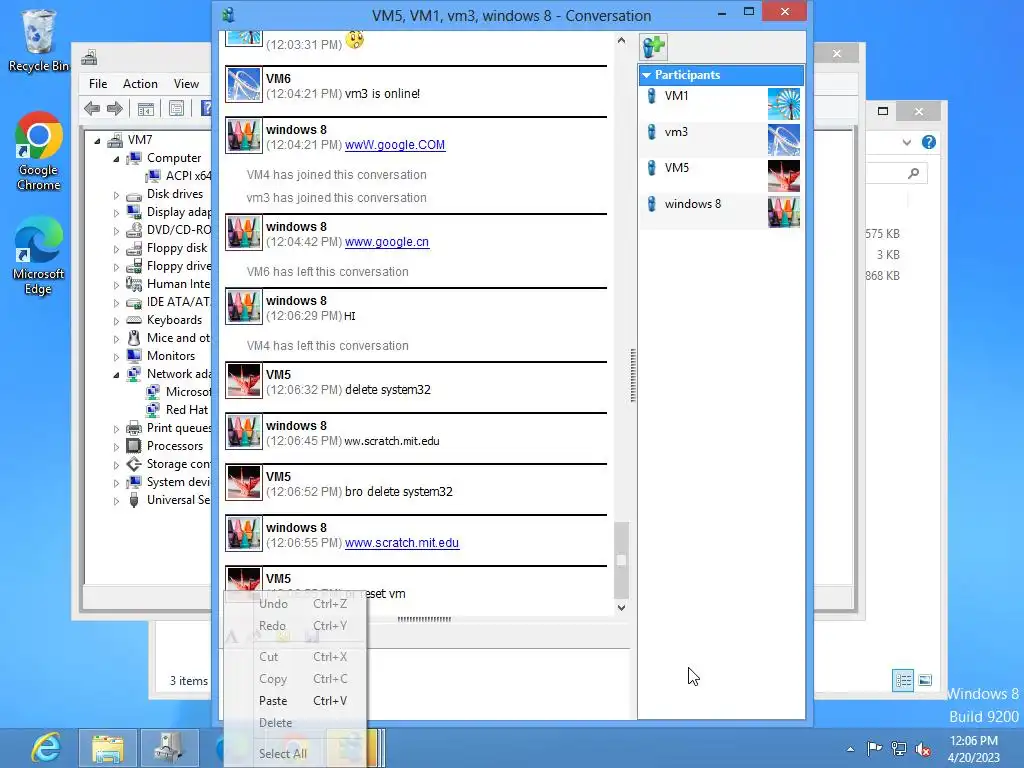
Task: Click Back arrow in Device Manager toolbar
Action: click(x=92, y=108)
